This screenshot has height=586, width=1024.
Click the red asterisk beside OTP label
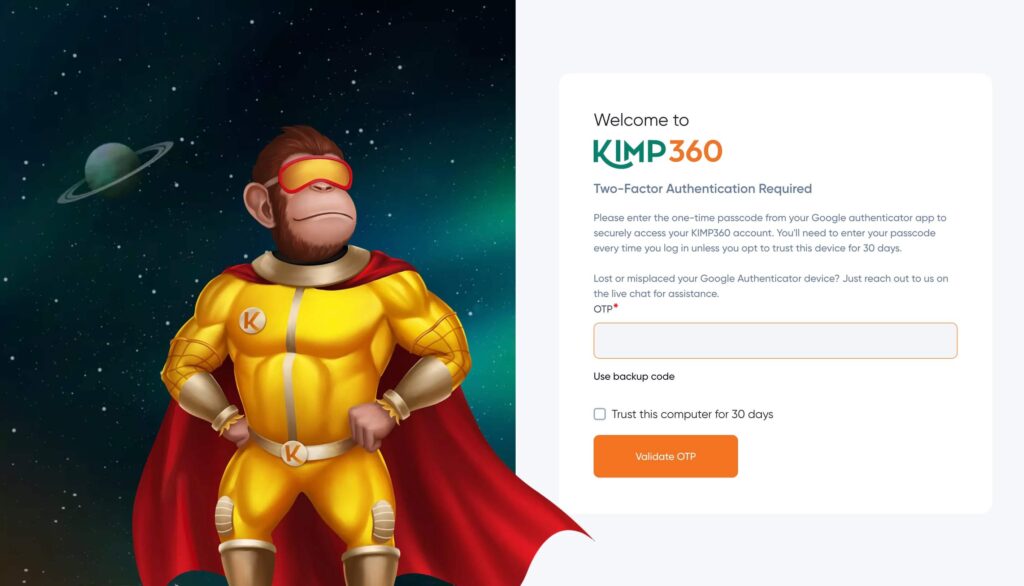coord(616,306)
